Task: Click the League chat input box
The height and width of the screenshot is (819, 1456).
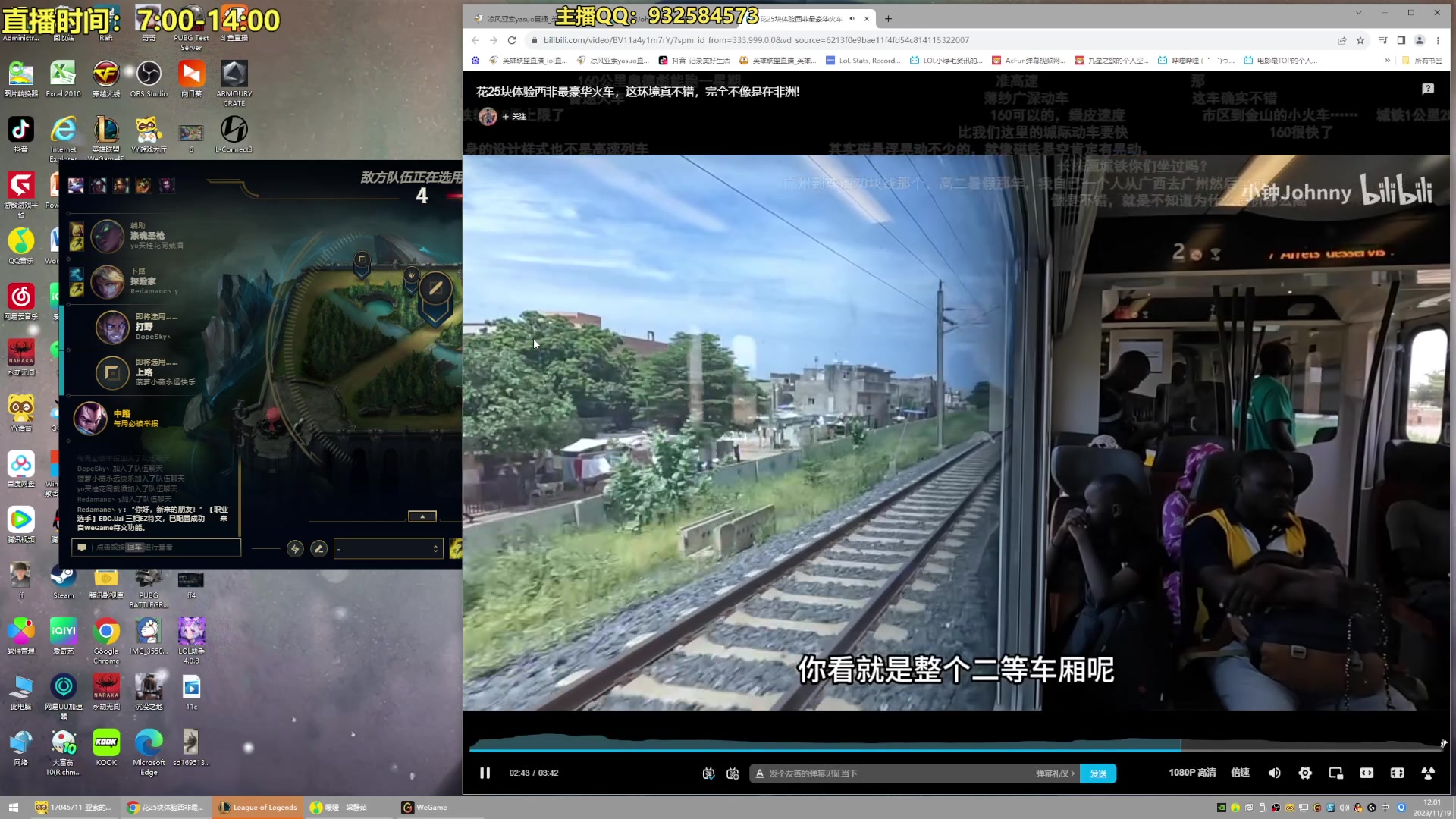Action: [x=156, y=548]
